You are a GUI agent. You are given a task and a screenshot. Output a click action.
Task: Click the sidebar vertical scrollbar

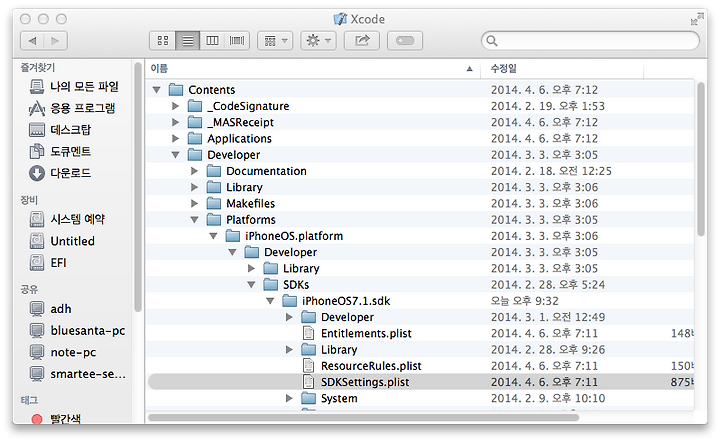point(138,187)
